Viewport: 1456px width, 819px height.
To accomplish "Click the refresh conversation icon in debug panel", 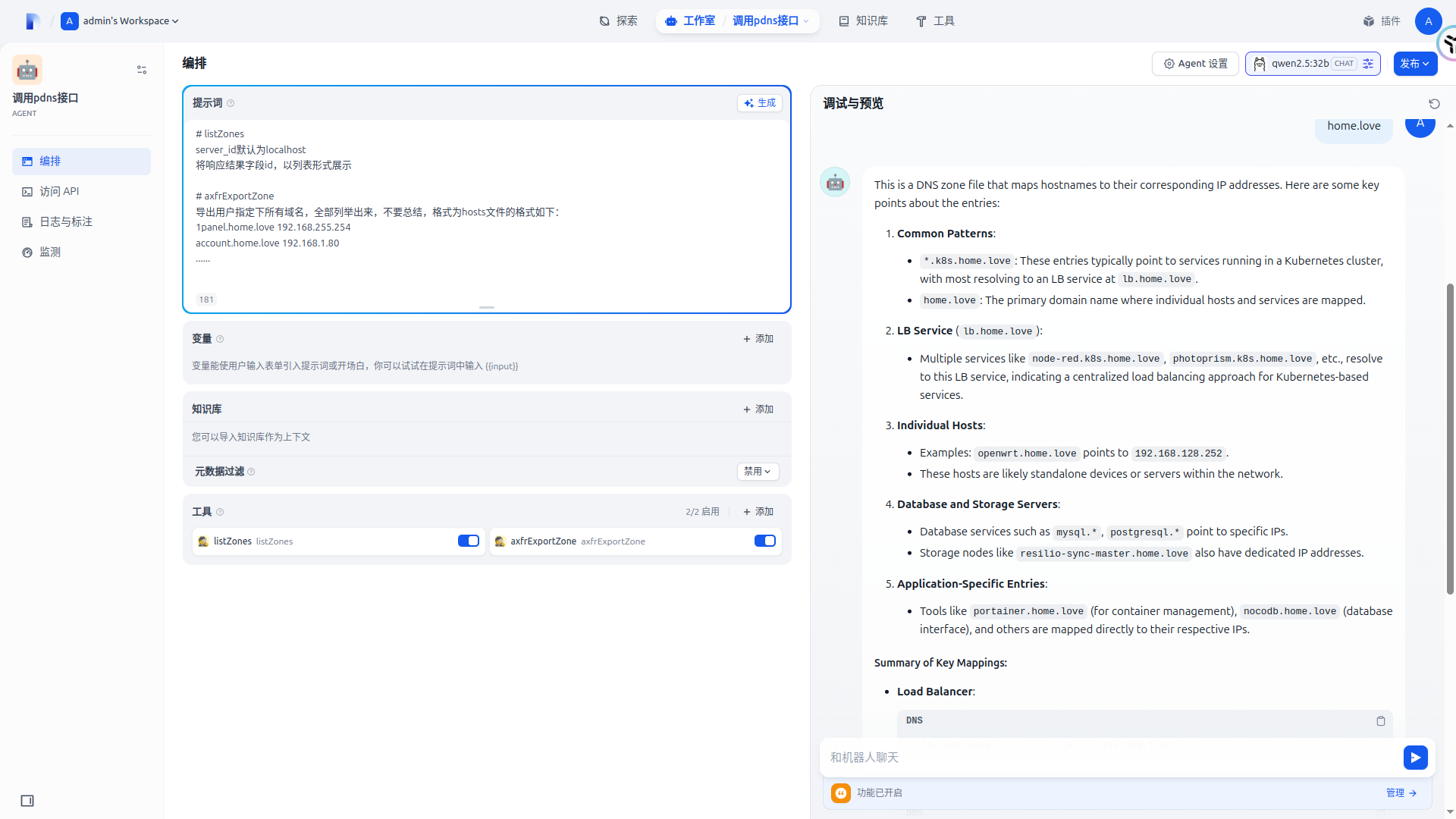I will pyautogui.click(x=1434, y=104).
